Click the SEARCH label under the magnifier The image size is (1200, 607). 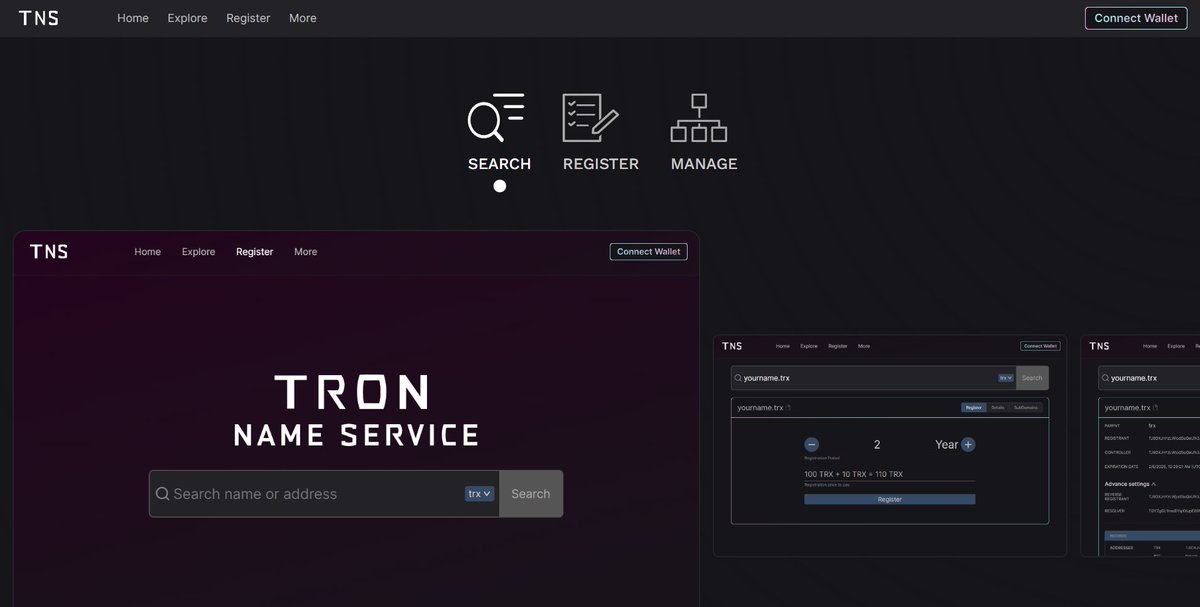tap(499, 164)
